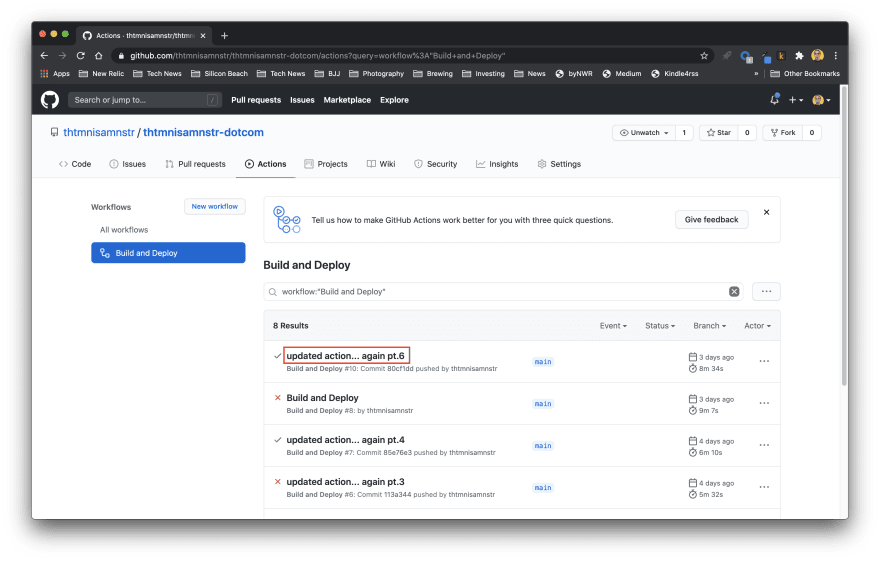The height and width of the screenshot is (561, 880).
Task: Select All workflows in sidebar
Action: tap(124, 230)
